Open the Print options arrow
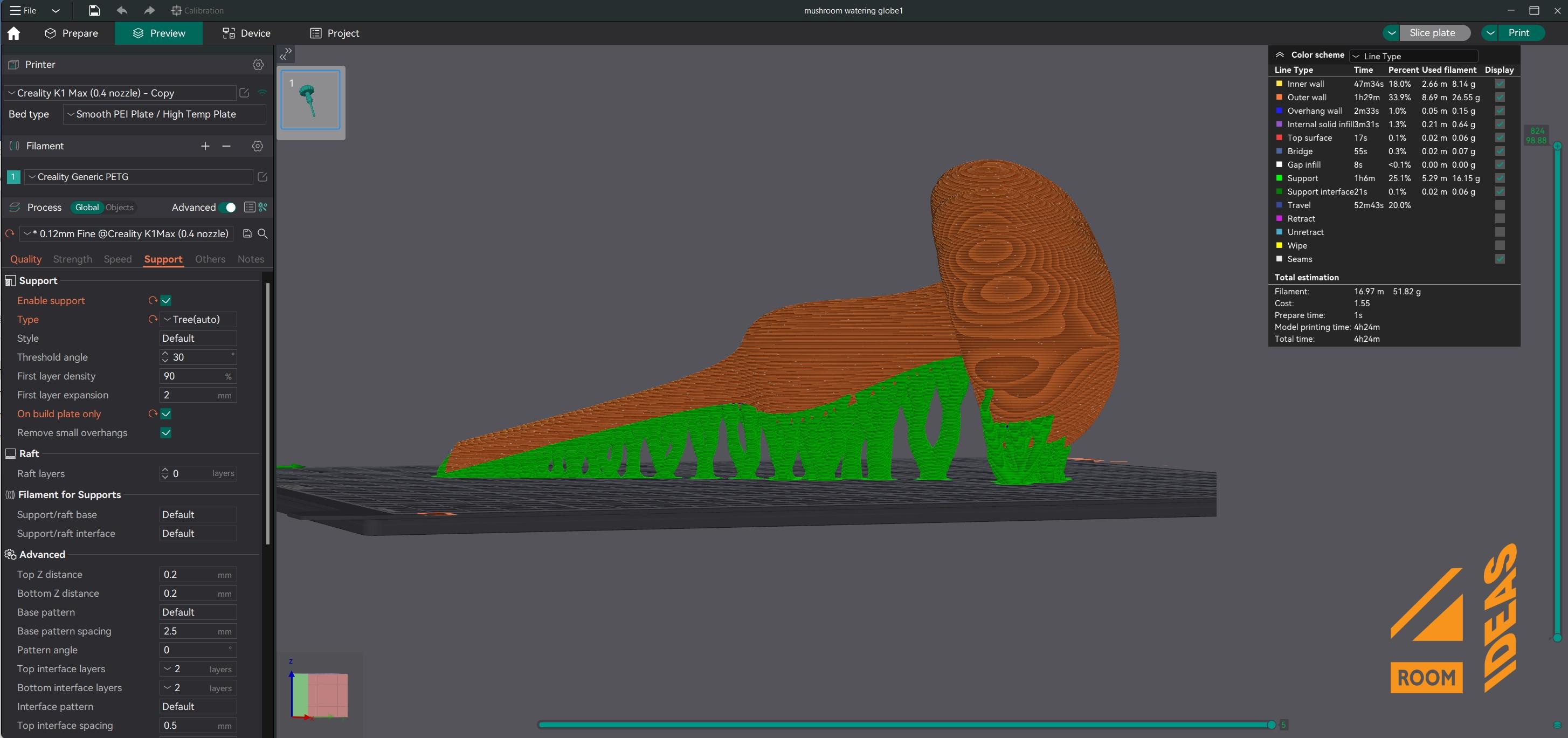The height and width of the screenshot is (738, 1568). [1490, 33]
